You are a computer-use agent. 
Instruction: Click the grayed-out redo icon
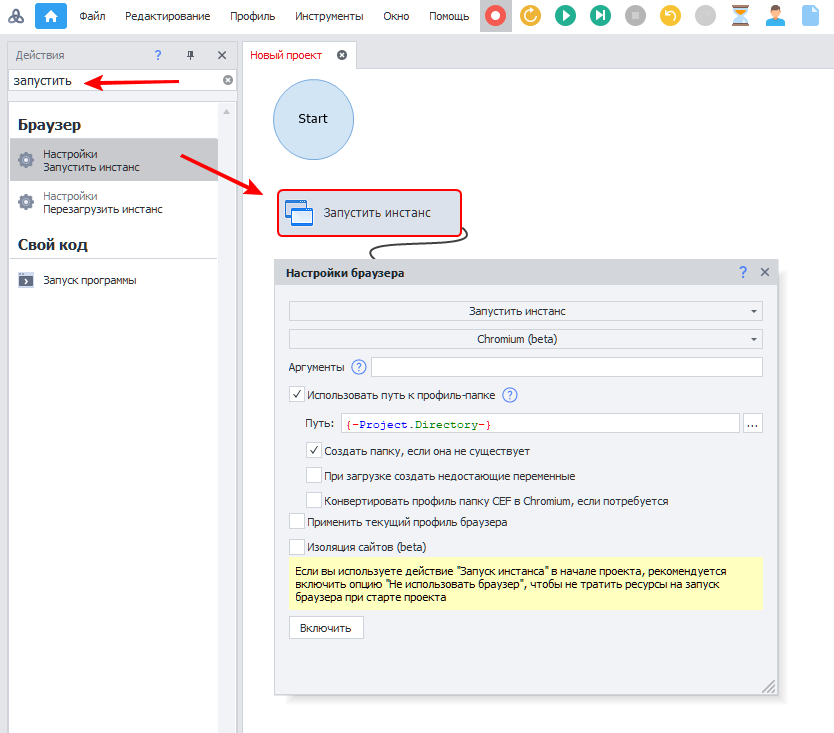pos(705,15)
